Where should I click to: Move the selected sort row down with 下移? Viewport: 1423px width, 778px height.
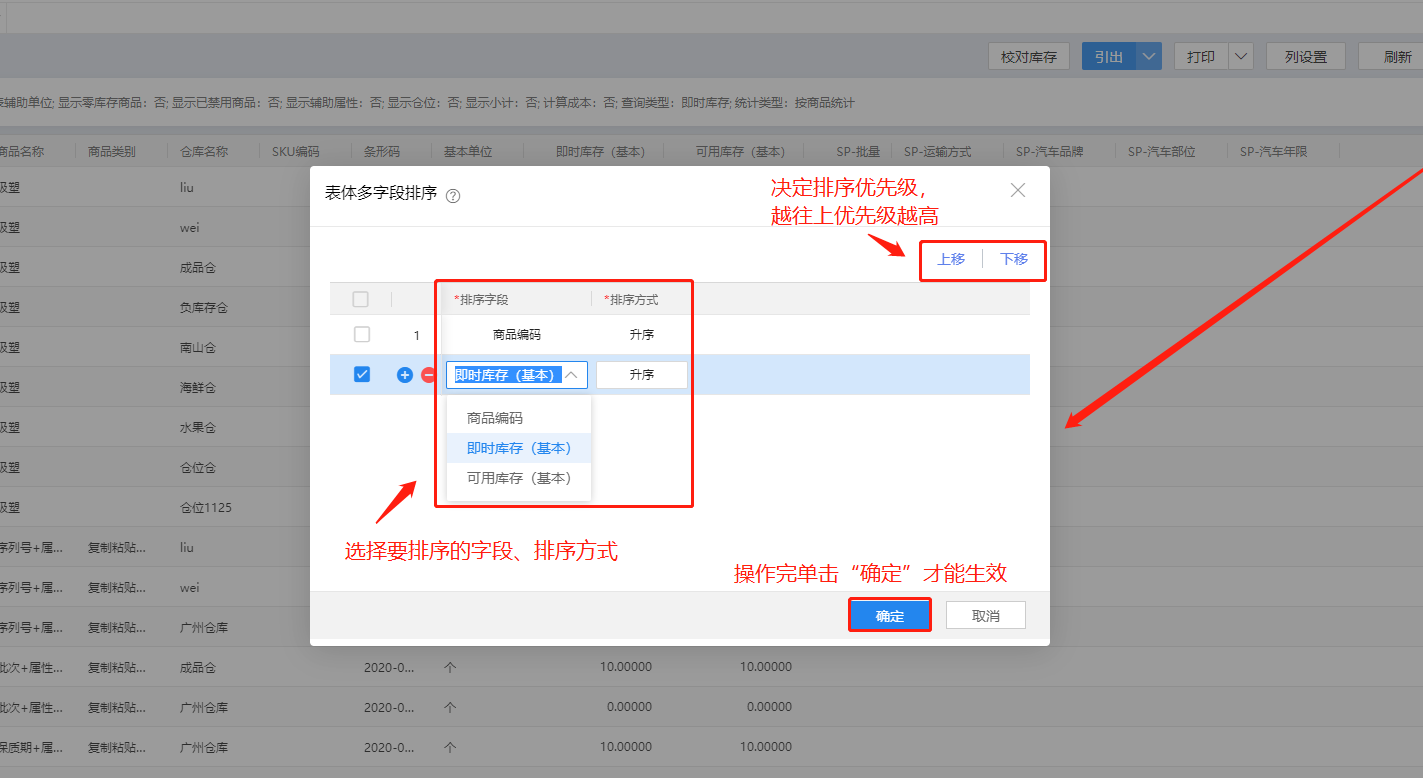tap(1014, 259)
